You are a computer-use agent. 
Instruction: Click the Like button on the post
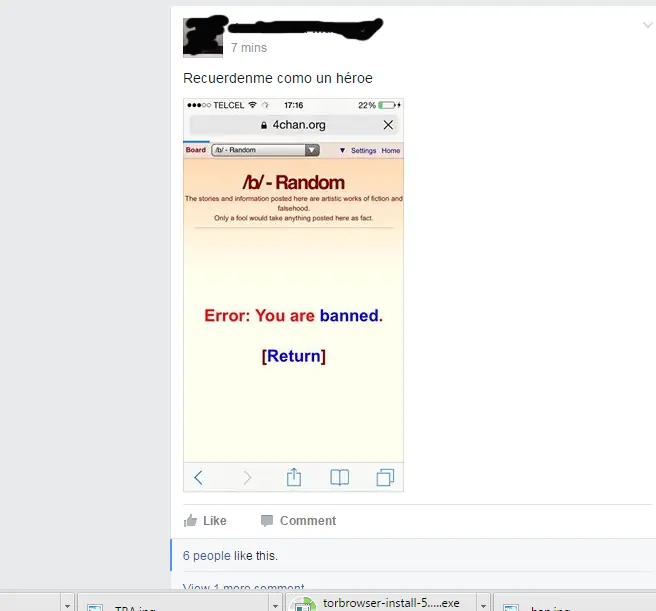tap(205, 521)
